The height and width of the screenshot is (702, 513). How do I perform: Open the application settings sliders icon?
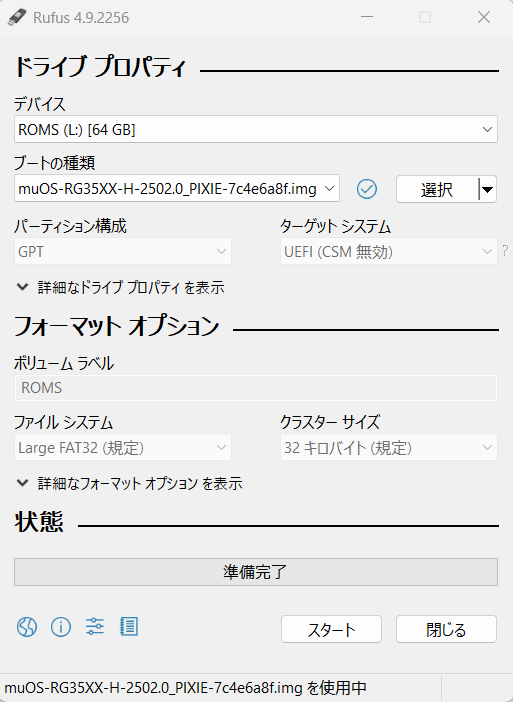tap(95, 627)
